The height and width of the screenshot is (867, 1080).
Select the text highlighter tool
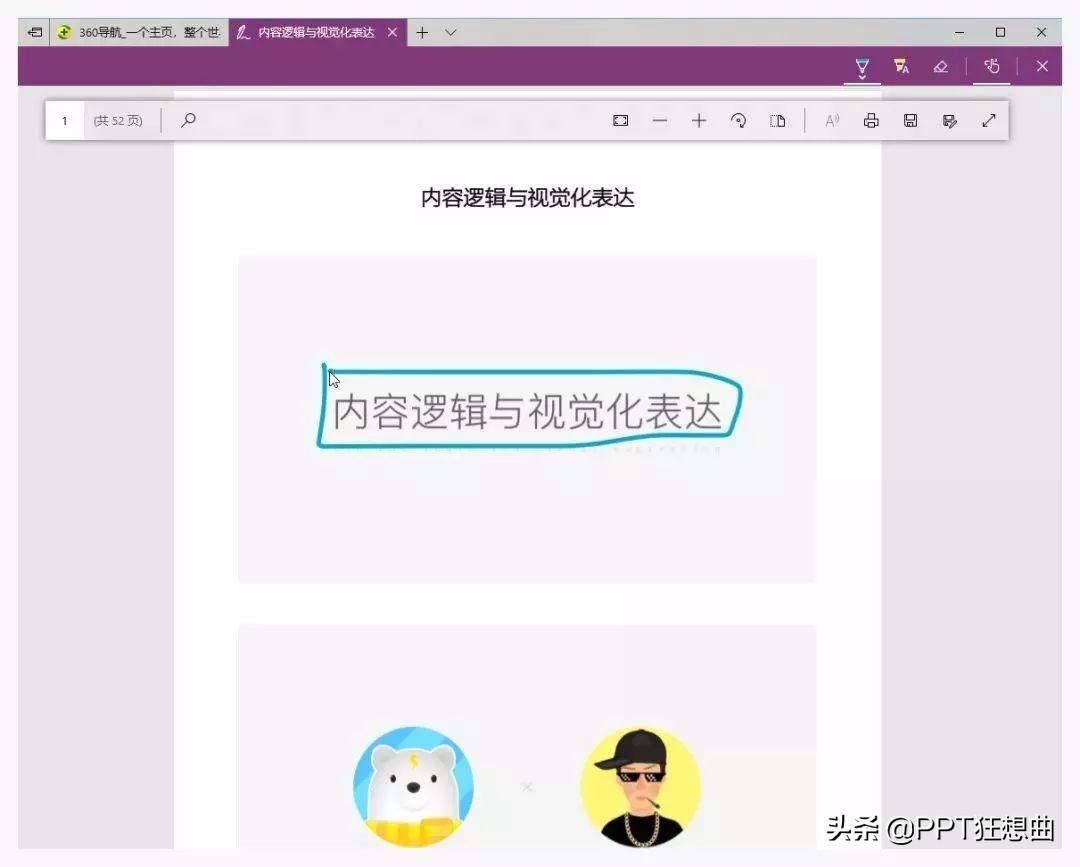point(901,67)
